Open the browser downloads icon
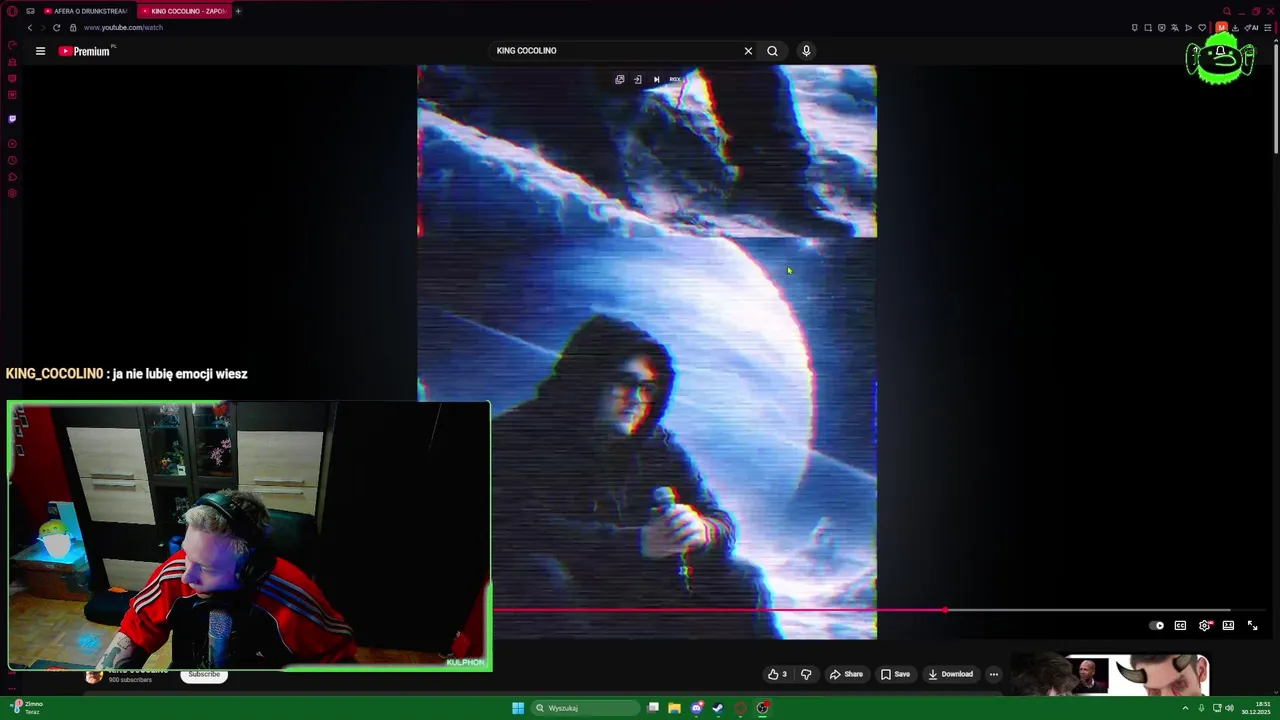Viewport: 1280px width, 720px height. 1235,27
